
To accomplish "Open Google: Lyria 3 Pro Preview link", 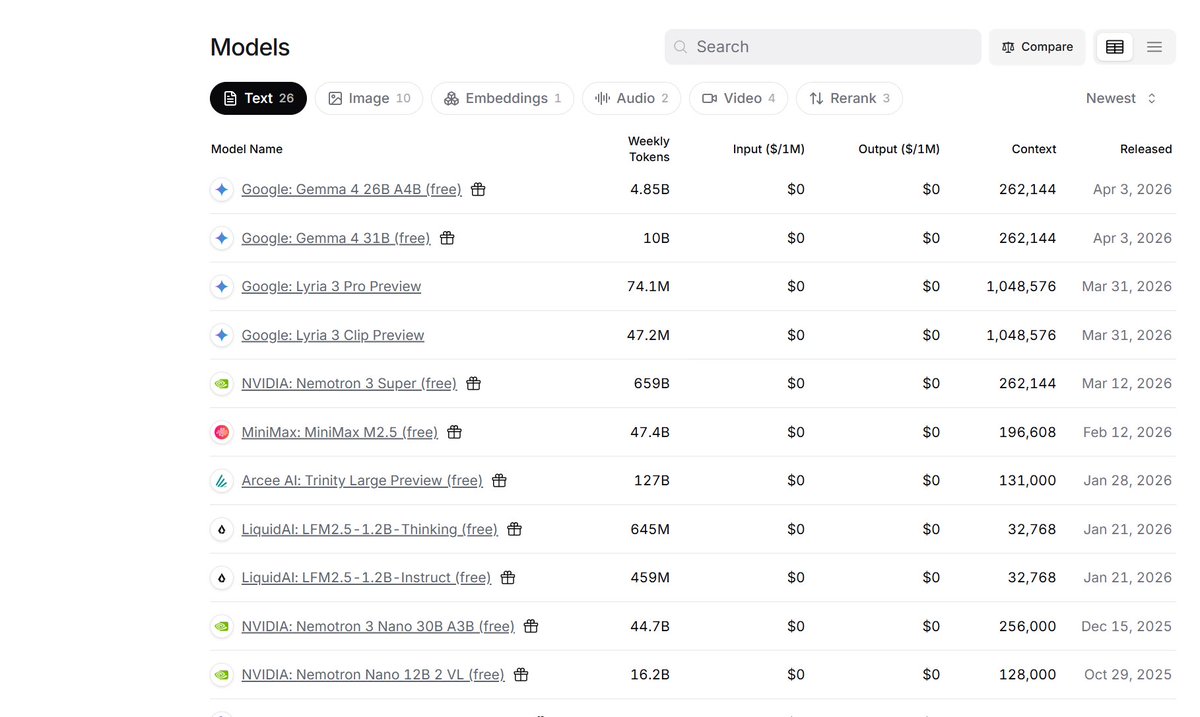I will 331,286.
